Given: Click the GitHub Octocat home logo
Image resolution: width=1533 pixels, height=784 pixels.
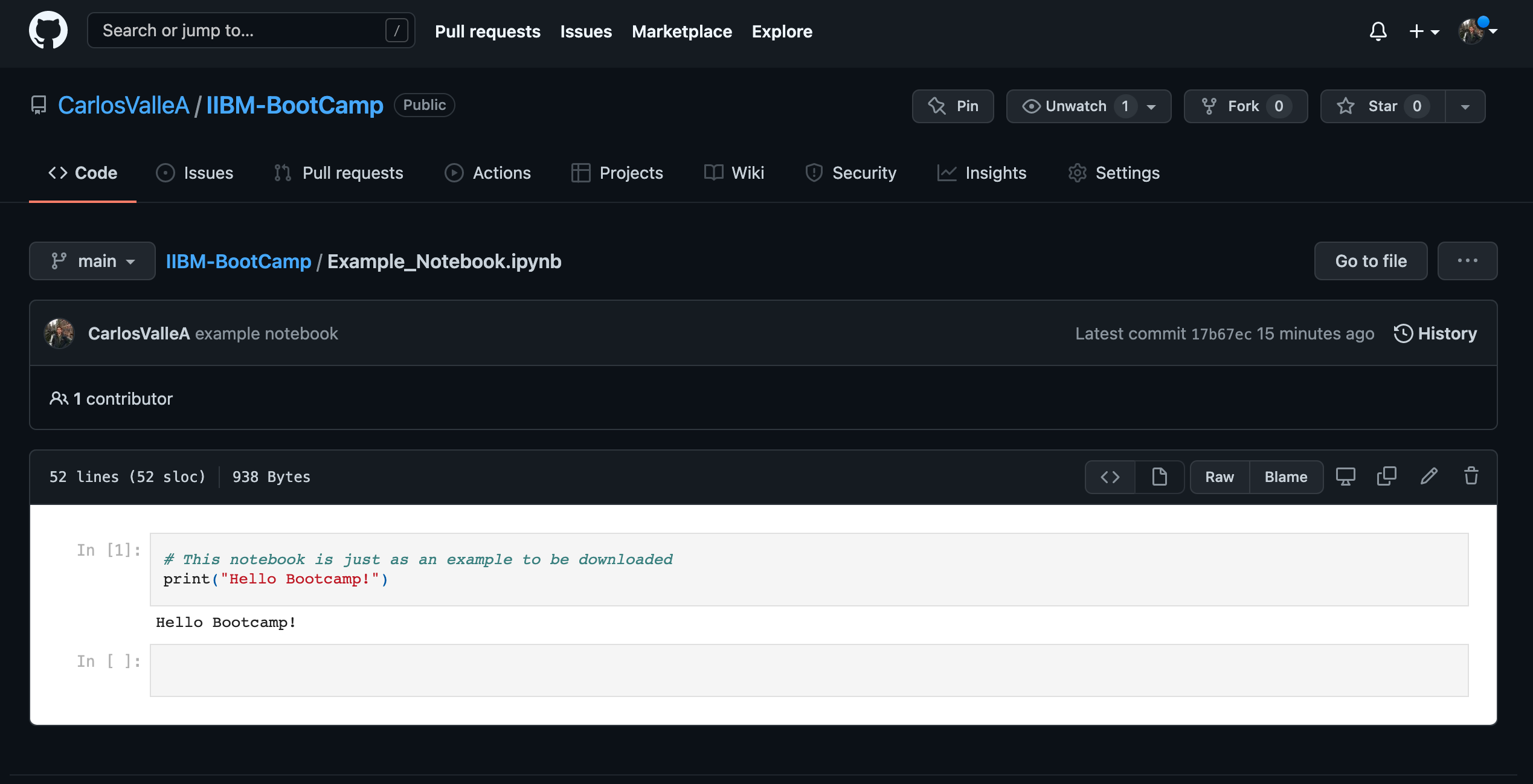Looking at the screenshot, I should [x=48, y=30].
